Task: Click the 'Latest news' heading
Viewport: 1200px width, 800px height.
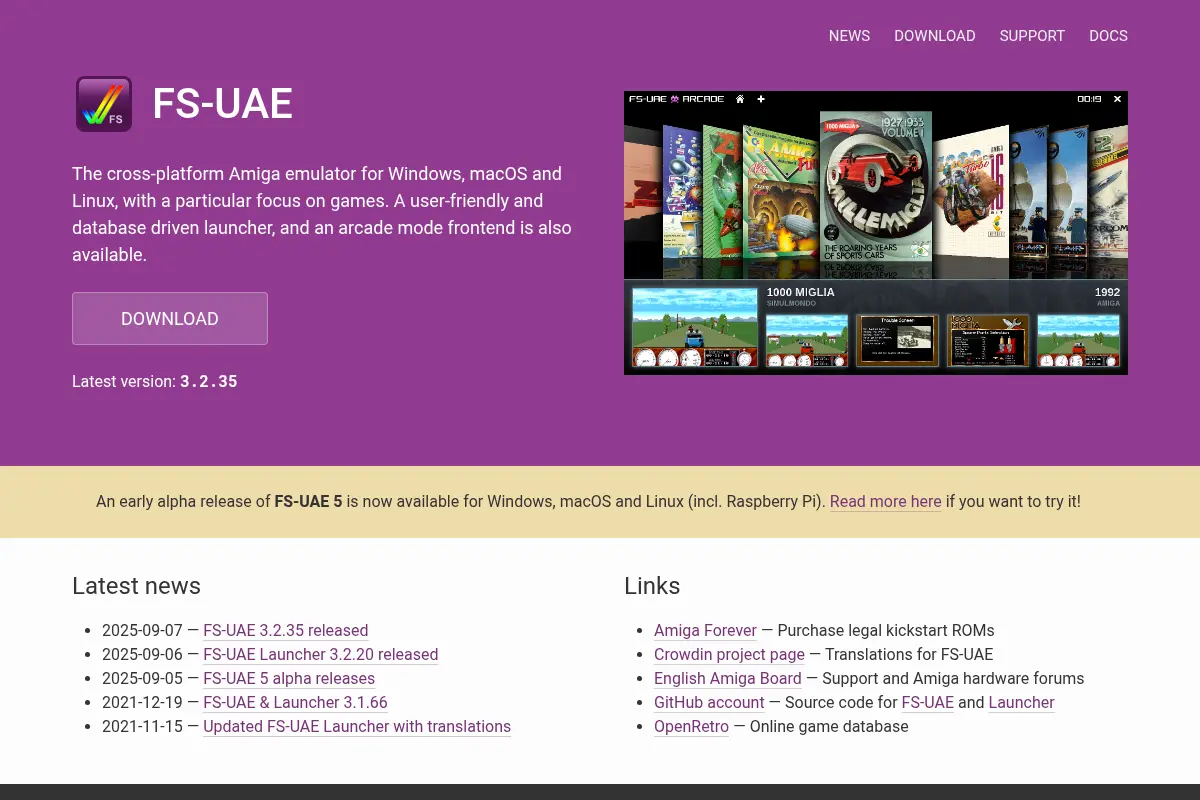Action: (136, 586)
